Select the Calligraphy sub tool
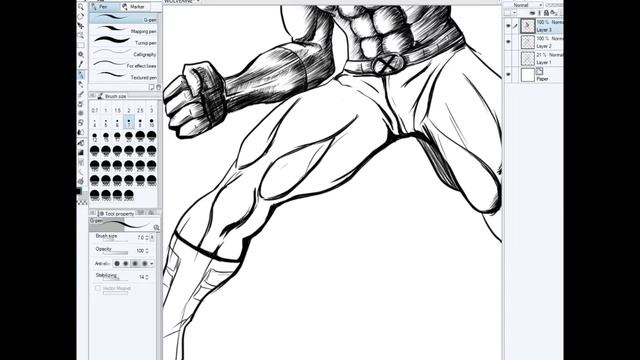Screen dimensions: 640x360 [x=123, y=53]
